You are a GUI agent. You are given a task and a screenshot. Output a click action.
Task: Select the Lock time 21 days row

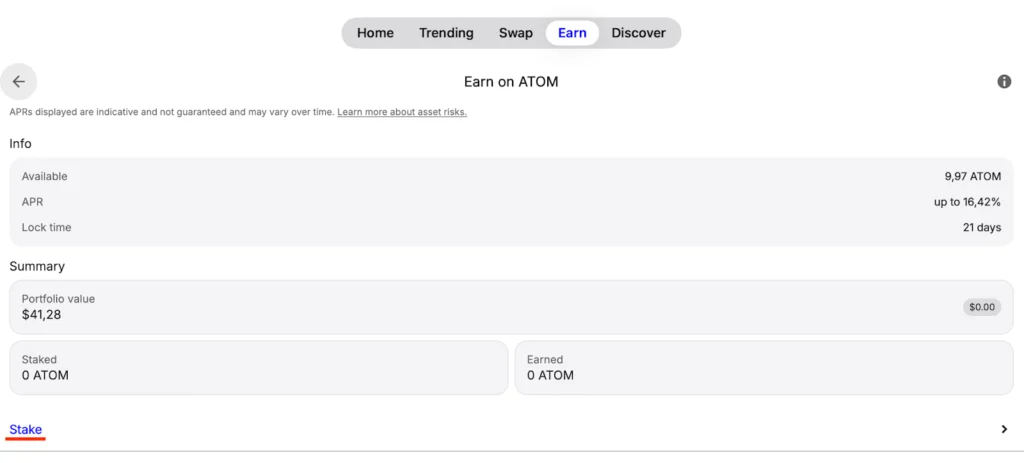pyautogui.click(x=511, y=228)
